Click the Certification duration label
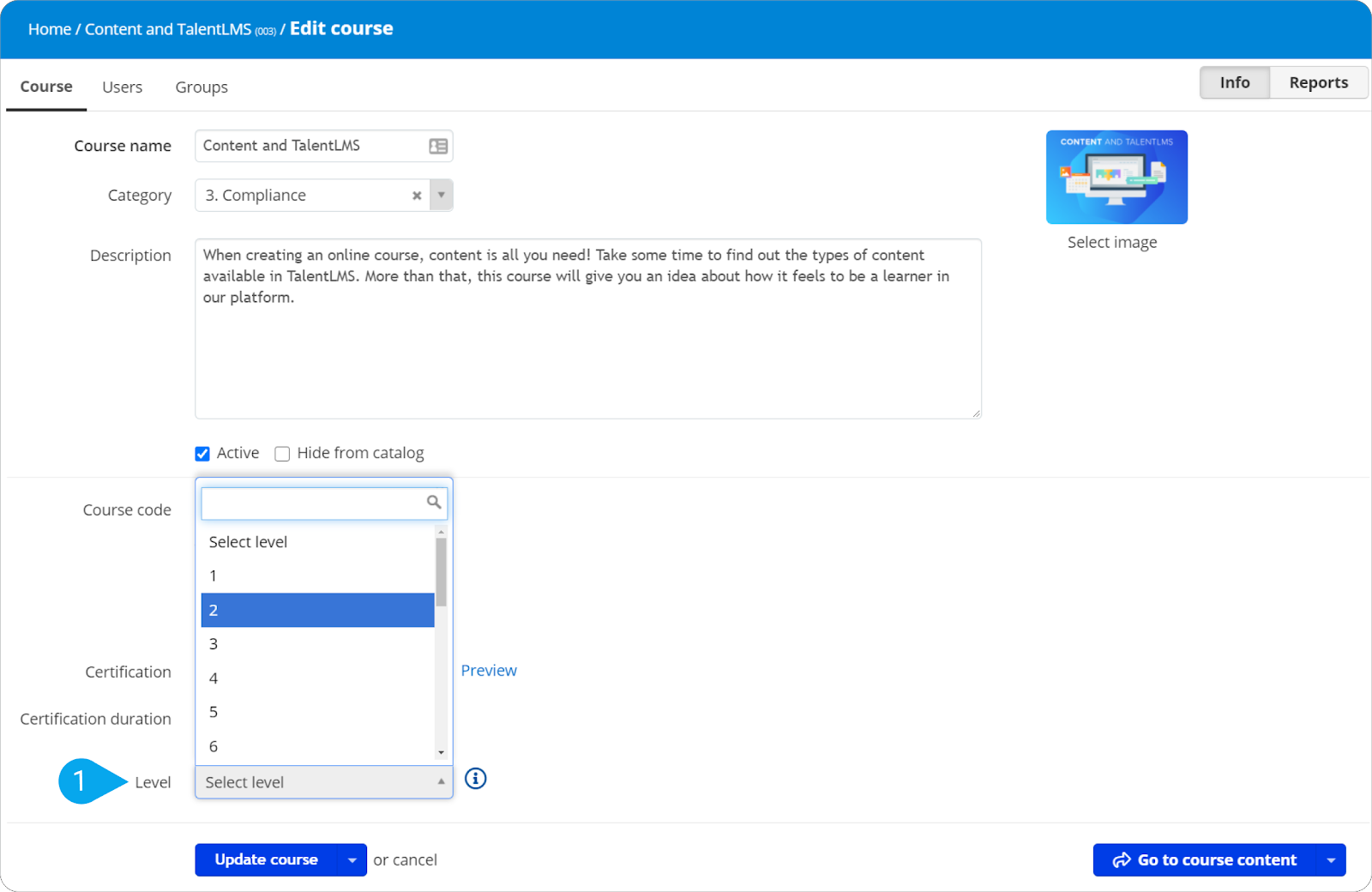1372x892 pixels. [x=96, y=719]
